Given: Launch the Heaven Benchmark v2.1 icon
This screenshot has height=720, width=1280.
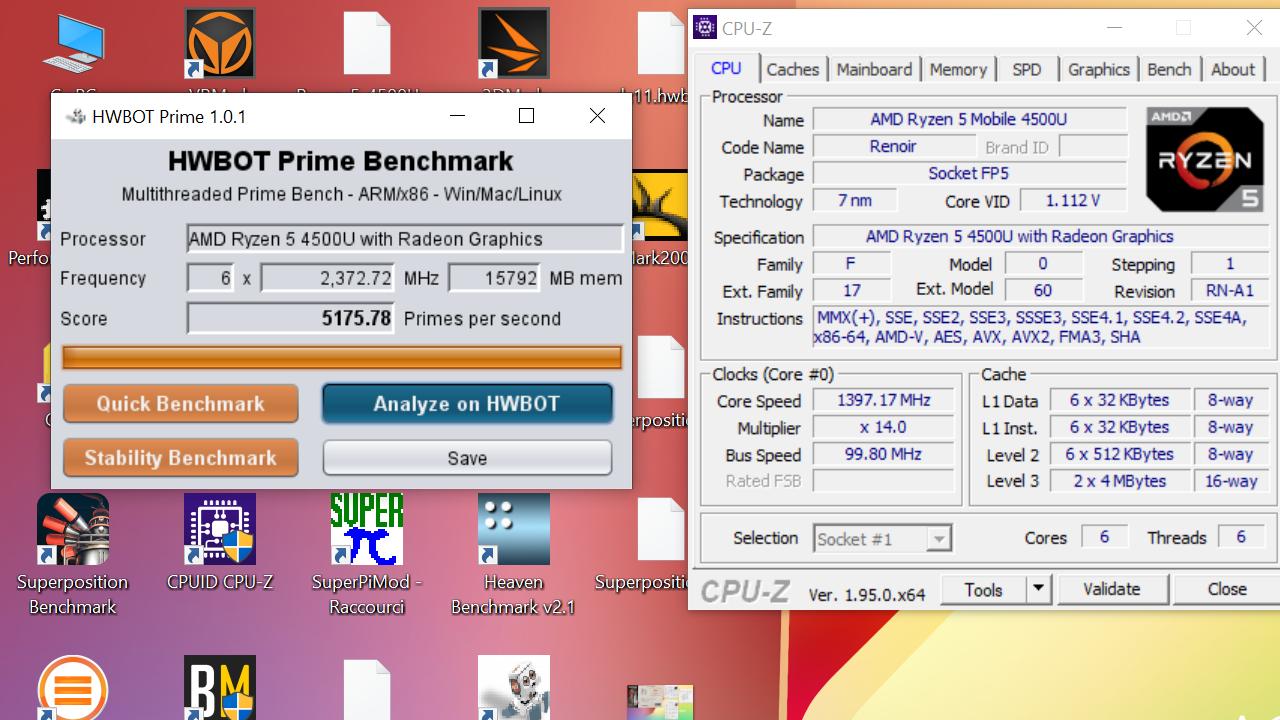Looking at the screenshot, I should point(514,529).
